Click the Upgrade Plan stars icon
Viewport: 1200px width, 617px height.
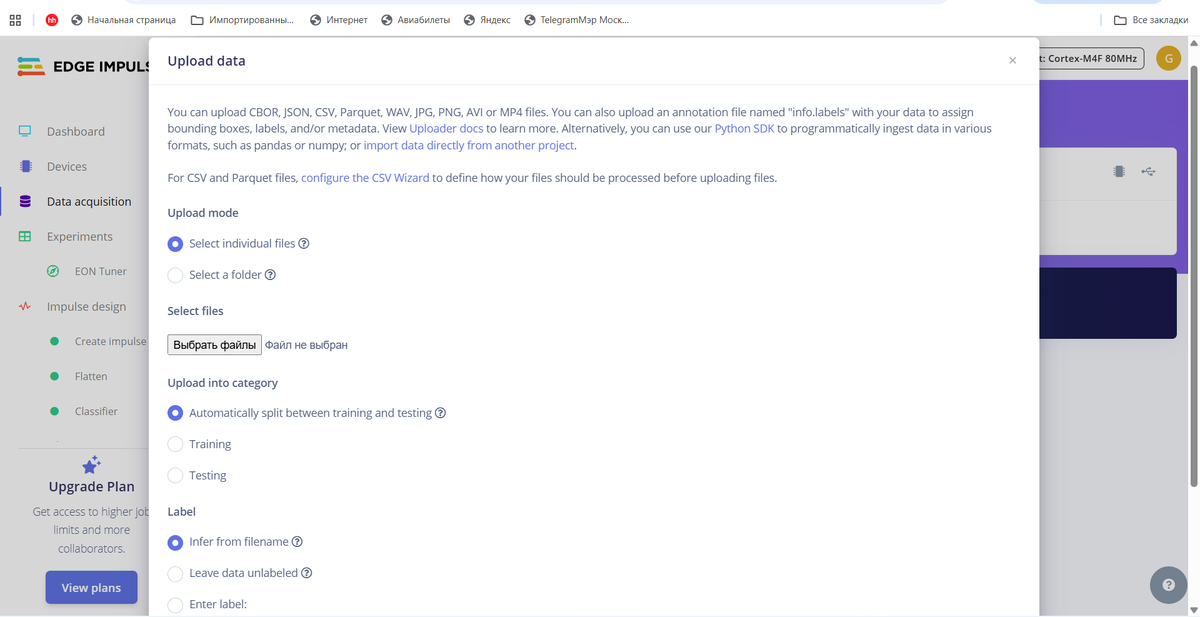(x=91, y=465)
